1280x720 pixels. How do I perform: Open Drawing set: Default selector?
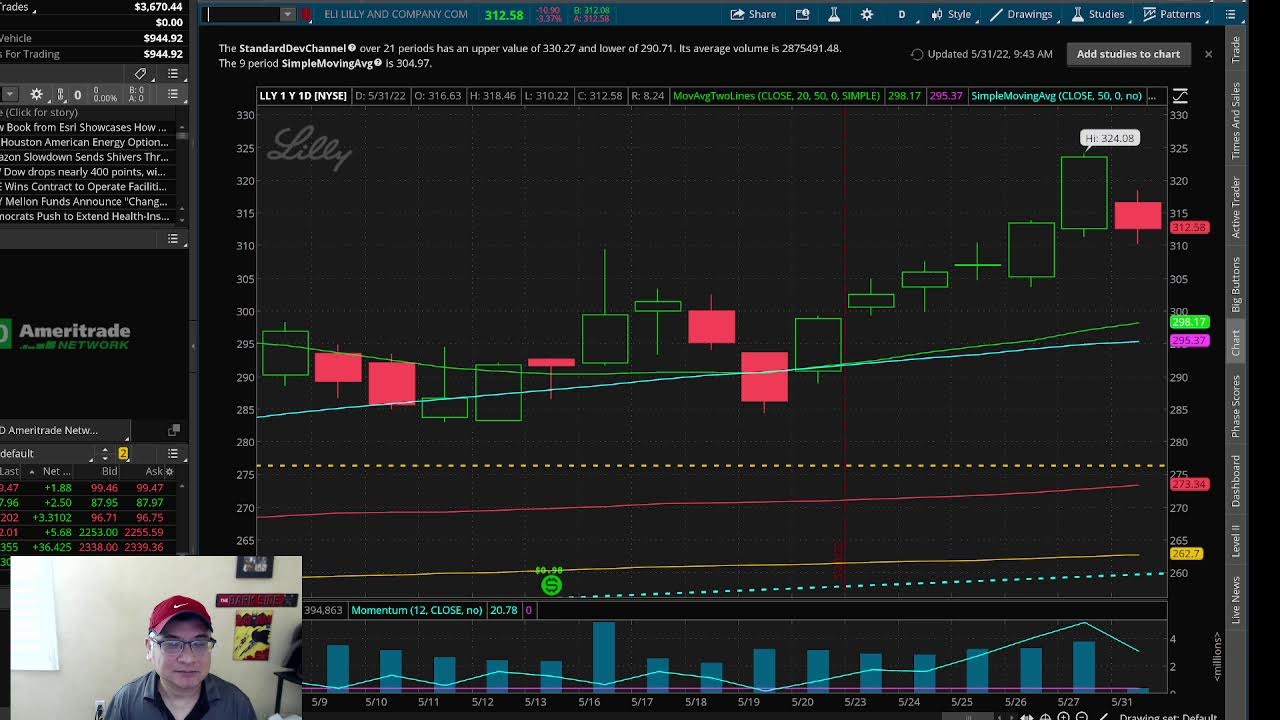click(1167, 717)
